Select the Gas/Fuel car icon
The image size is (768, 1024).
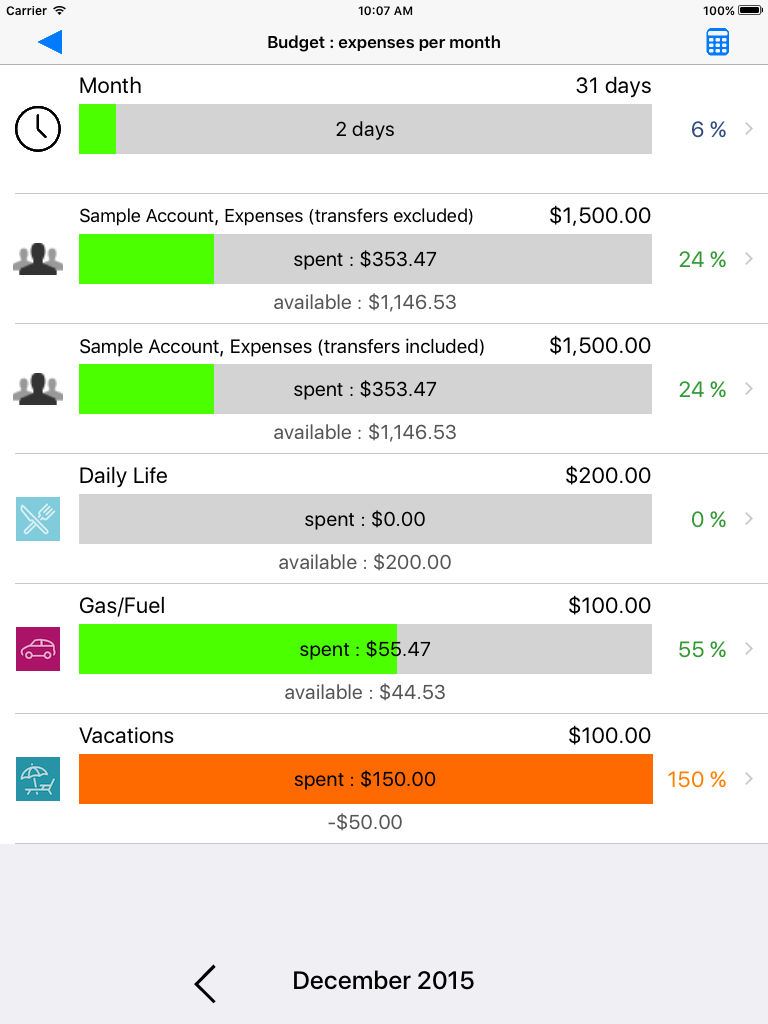click(x=38, y=648)
